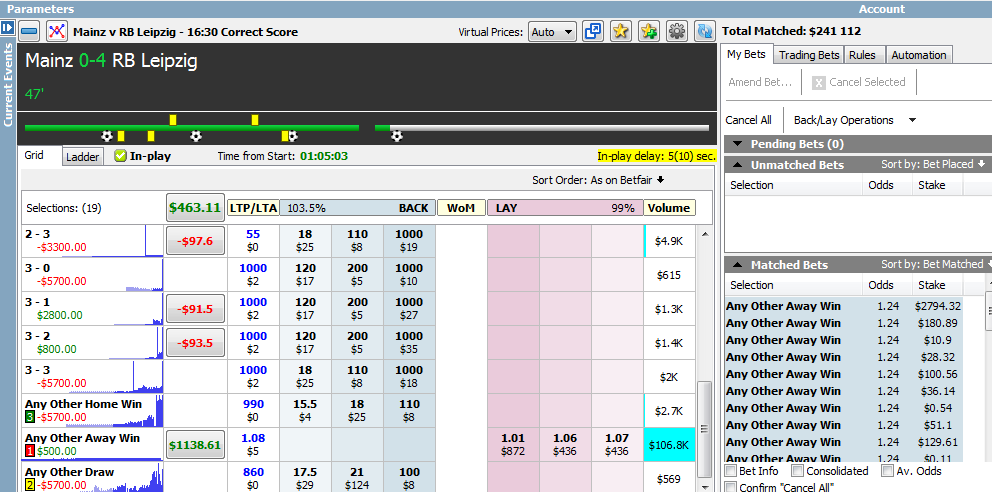
Task: Click second upper yellow card on timeline
Action: click(x=255, y=120)
